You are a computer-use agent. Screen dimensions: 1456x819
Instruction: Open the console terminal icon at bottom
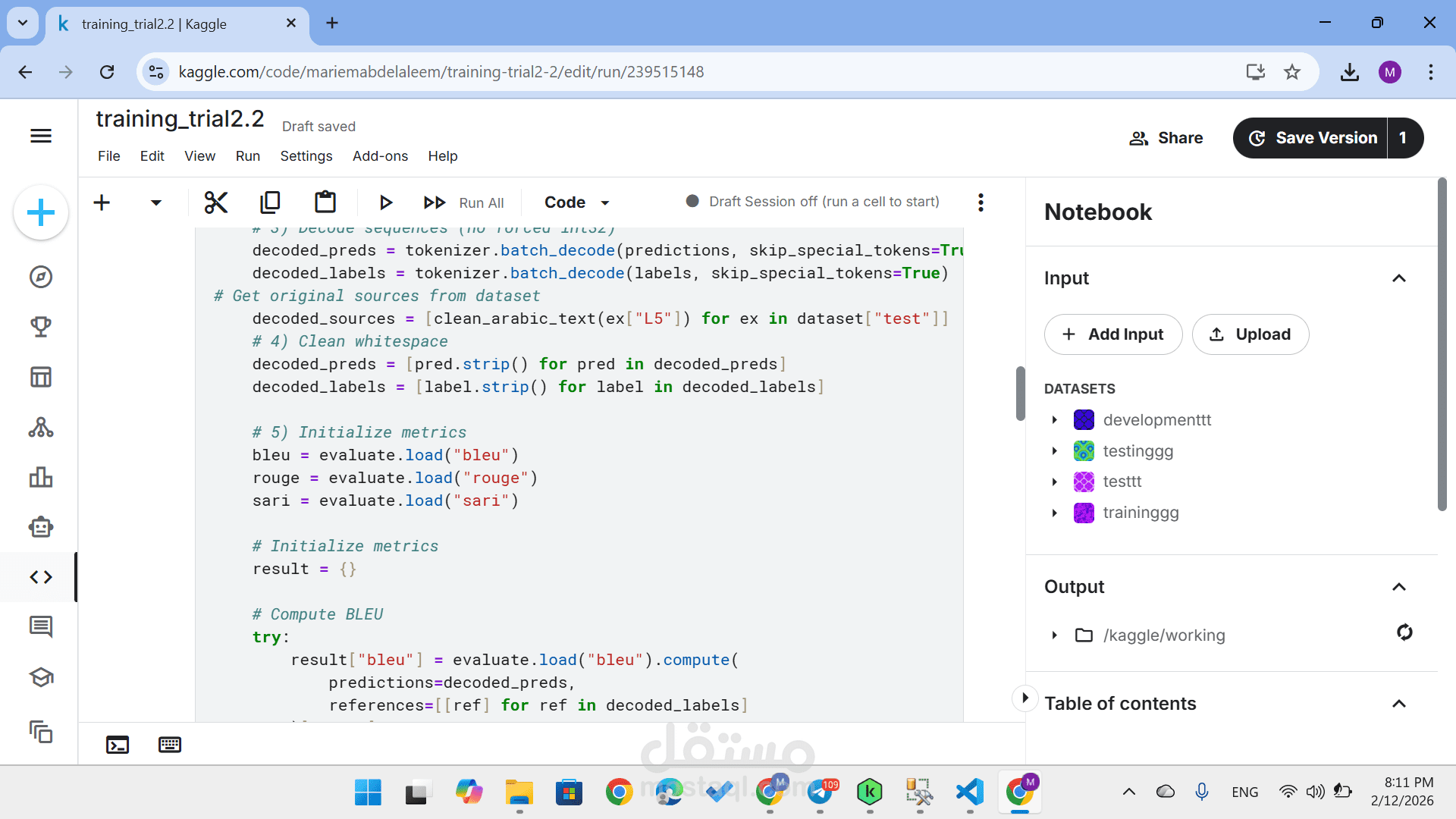[x=118, y=745]
